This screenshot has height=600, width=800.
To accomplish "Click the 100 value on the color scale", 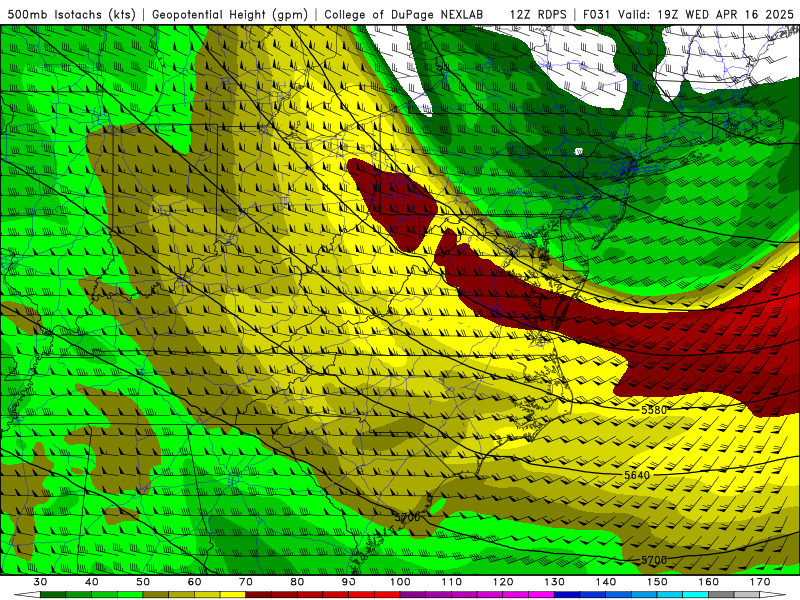I will coord(401,582).
